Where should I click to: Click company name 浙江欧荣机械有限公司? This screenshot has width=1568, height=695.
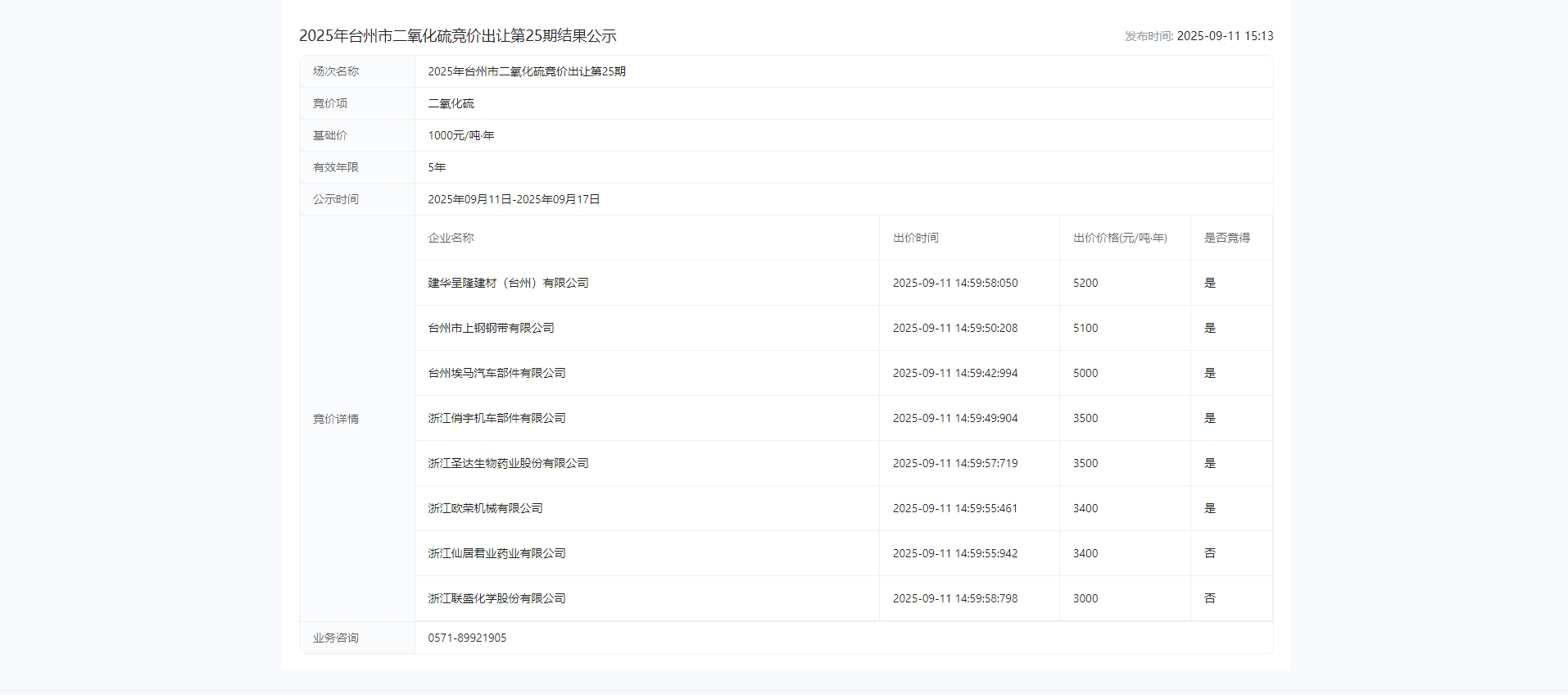(485, 508)
